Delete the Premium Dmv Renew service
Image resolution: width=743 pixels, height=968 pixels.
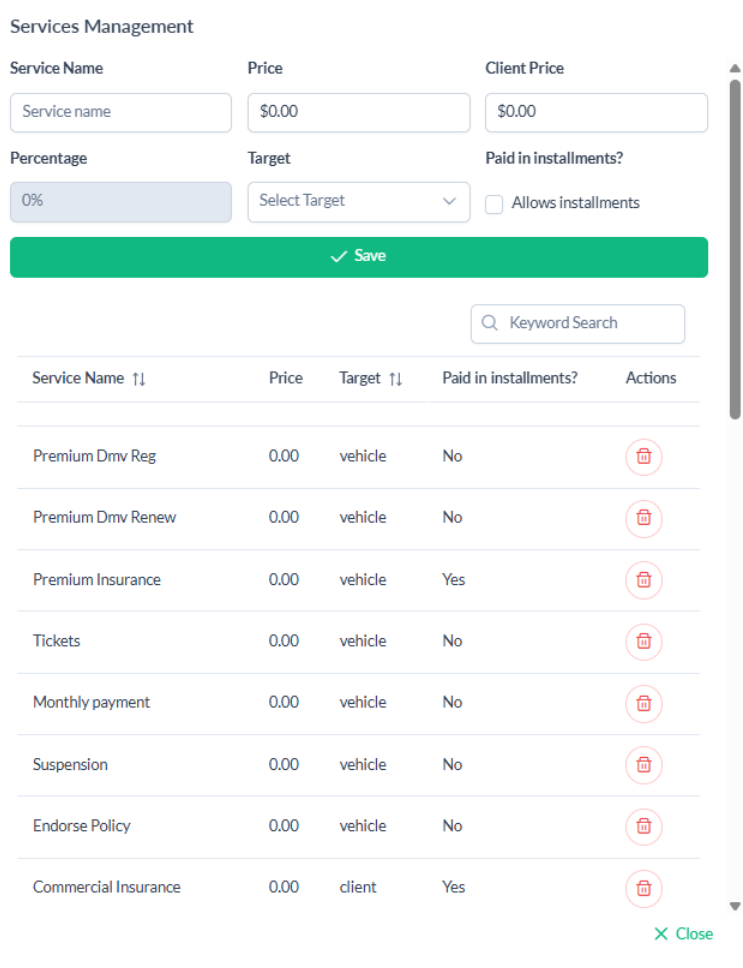[644, 518]
